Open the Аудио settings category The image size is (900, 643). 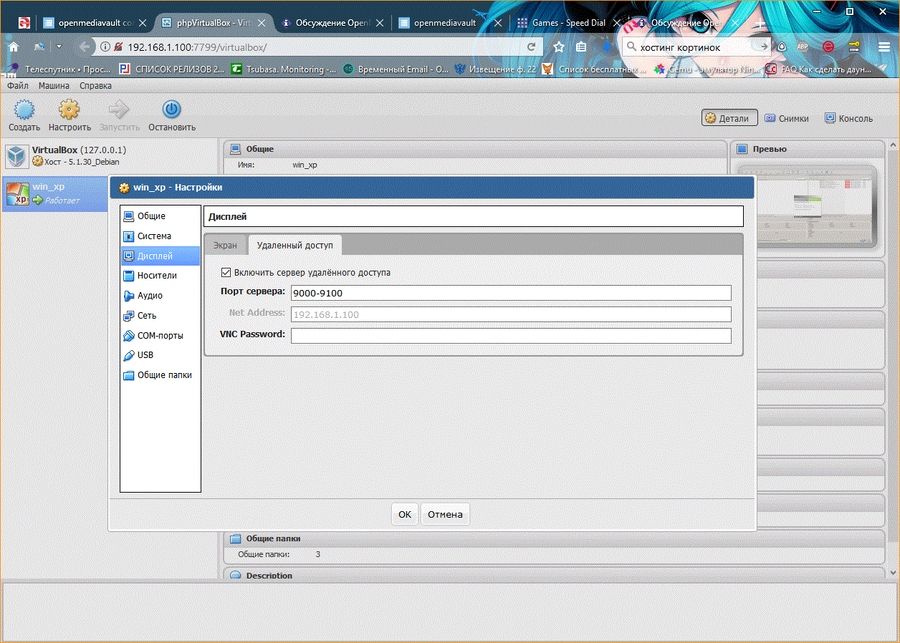point(149,296)
